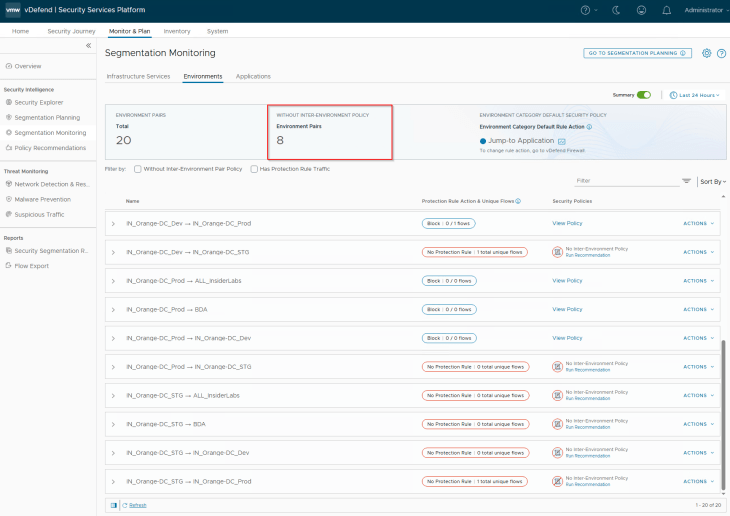Click the edit icon next to Jump-to Application

562,142
